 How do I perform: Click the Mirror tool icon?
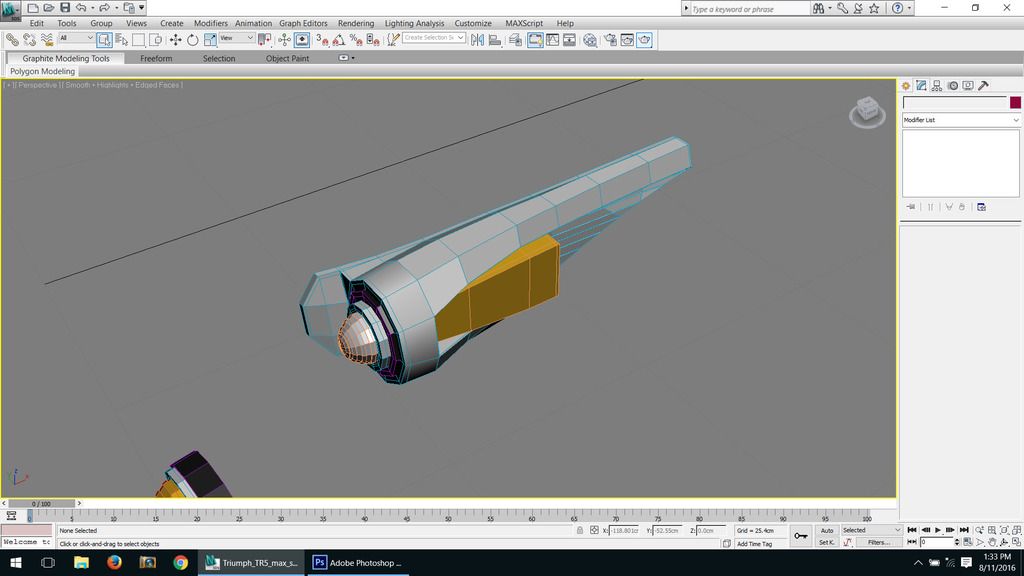477,40
